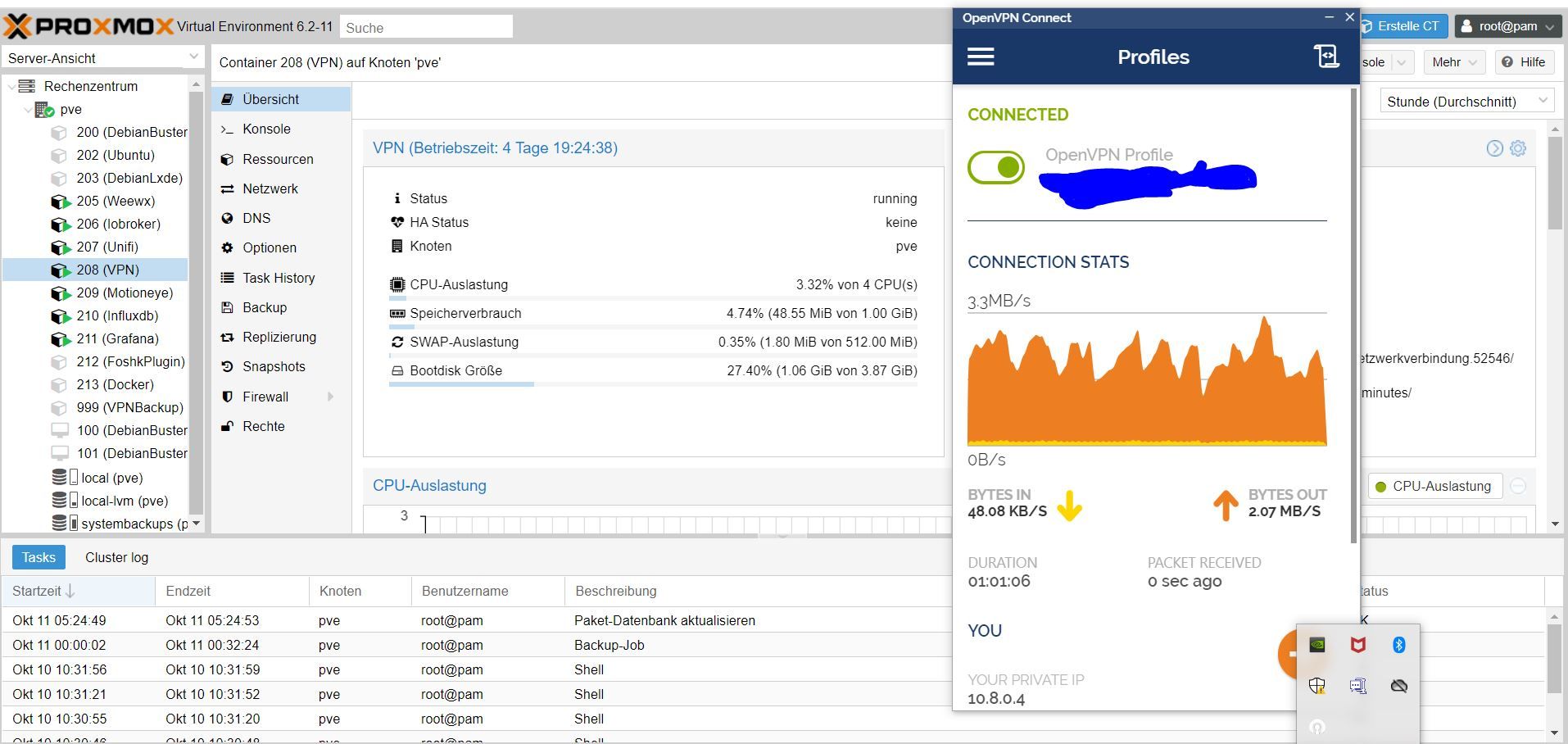Click the Hilfe help button
This screenshot has width=1568, height=744.
click(x=1524, y=62)
